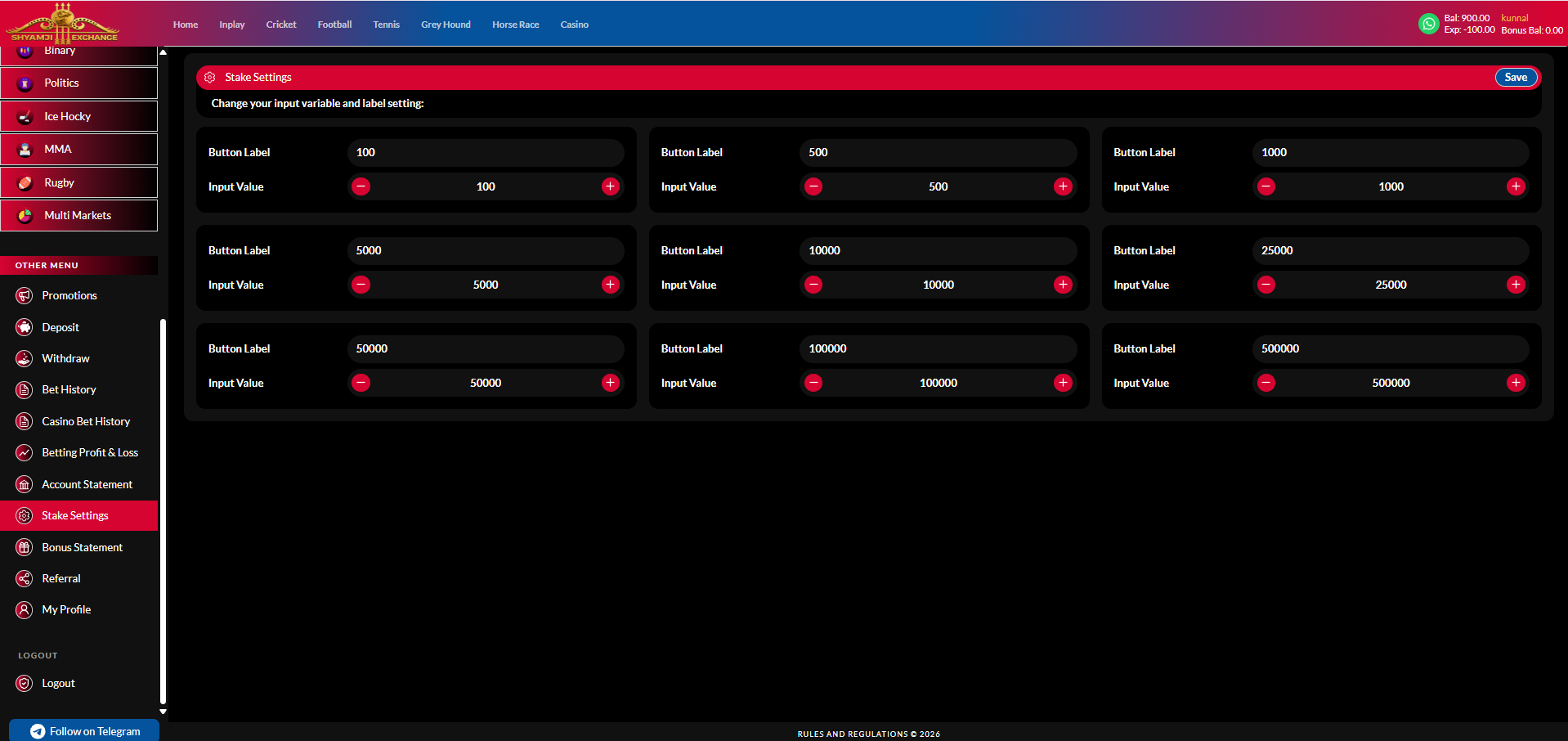Click the Bet History icon

tap(25, 390)
